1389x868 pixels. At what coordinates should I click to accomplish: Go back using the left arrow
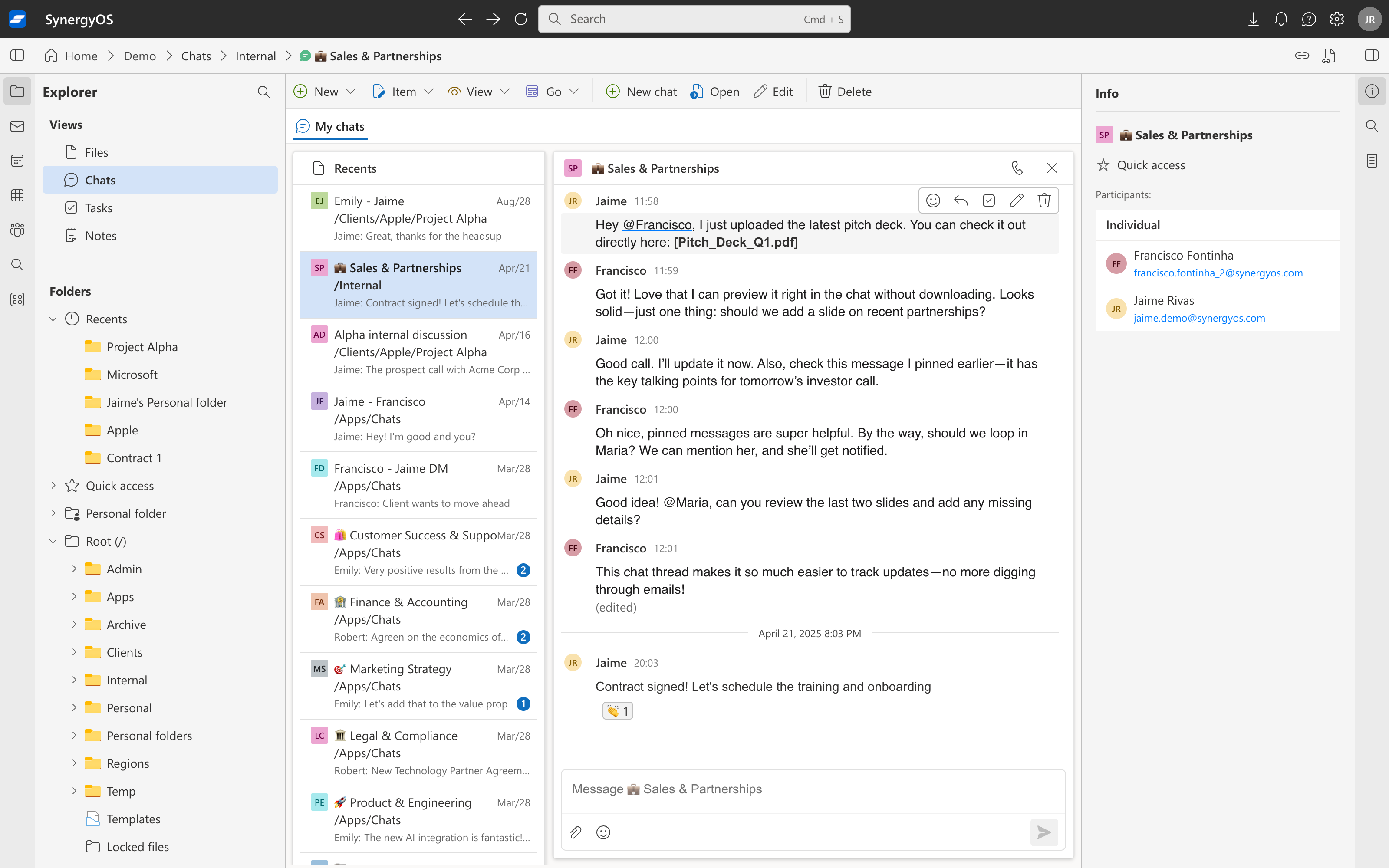click(465, 19)
